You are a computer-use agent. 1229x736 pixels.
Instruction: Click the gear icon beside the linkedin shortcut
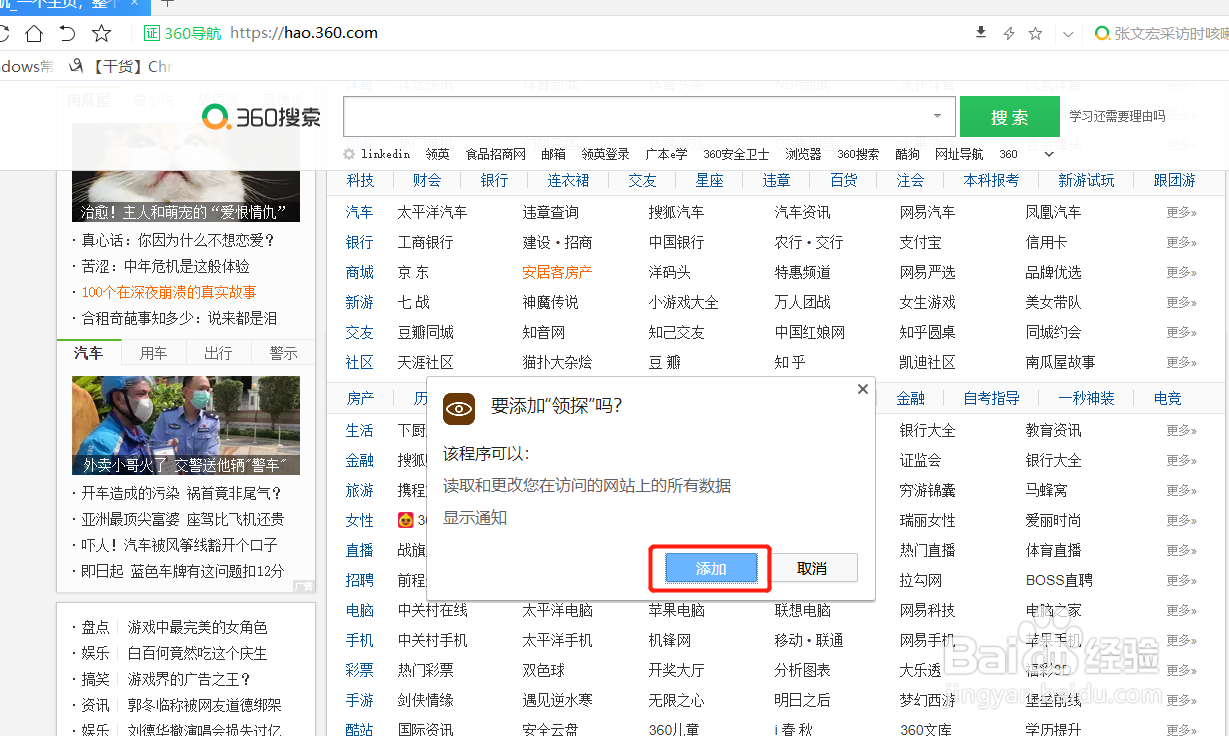349,154
